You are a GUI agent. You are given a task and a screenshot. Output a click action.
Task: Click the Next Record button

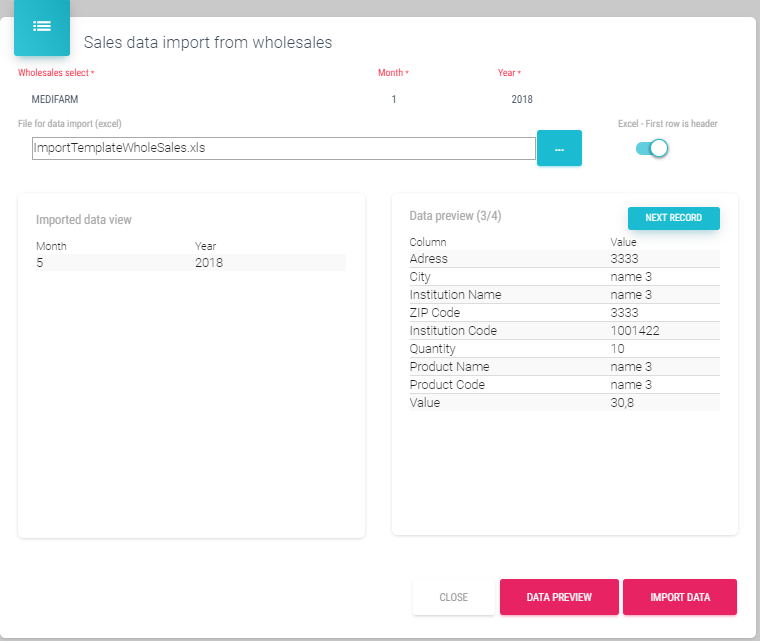click(x=673, y=218)
